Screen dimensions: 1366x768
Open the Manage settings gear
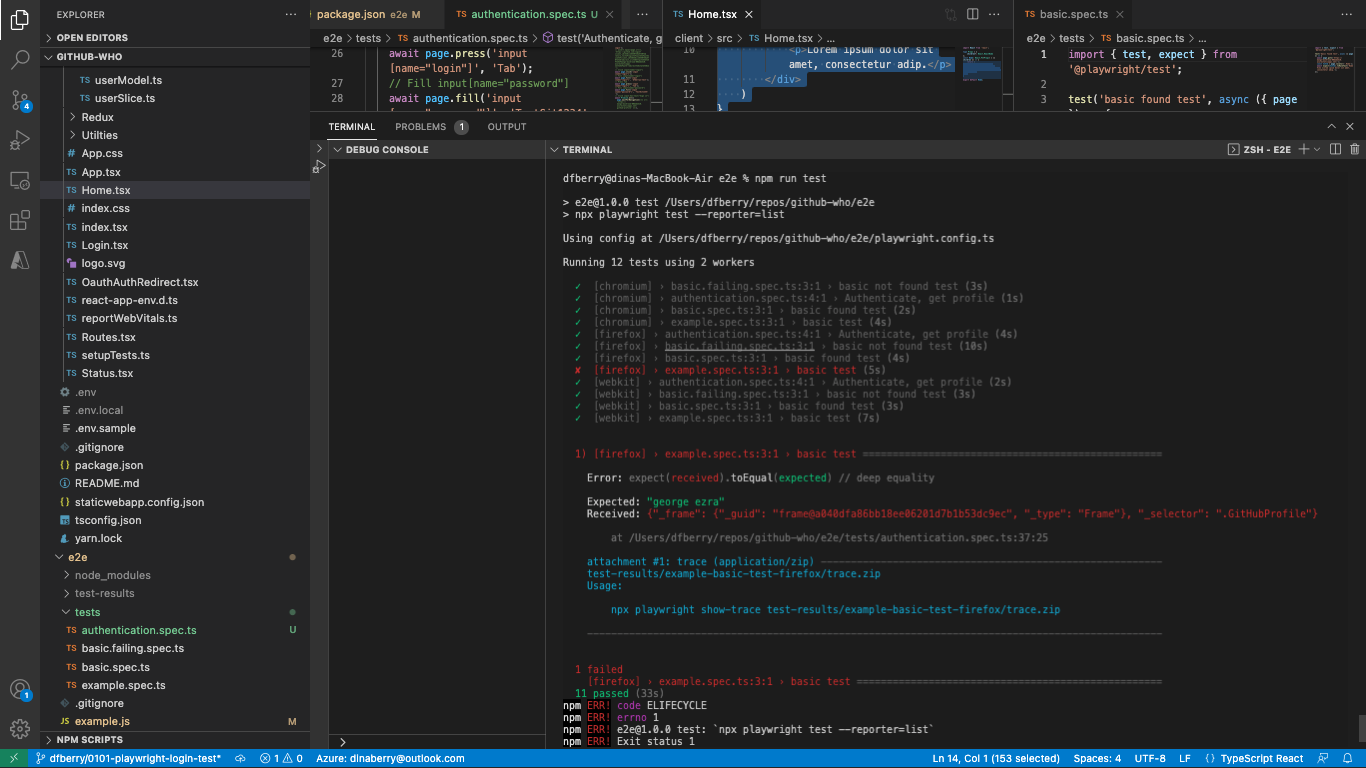[20, 729]
